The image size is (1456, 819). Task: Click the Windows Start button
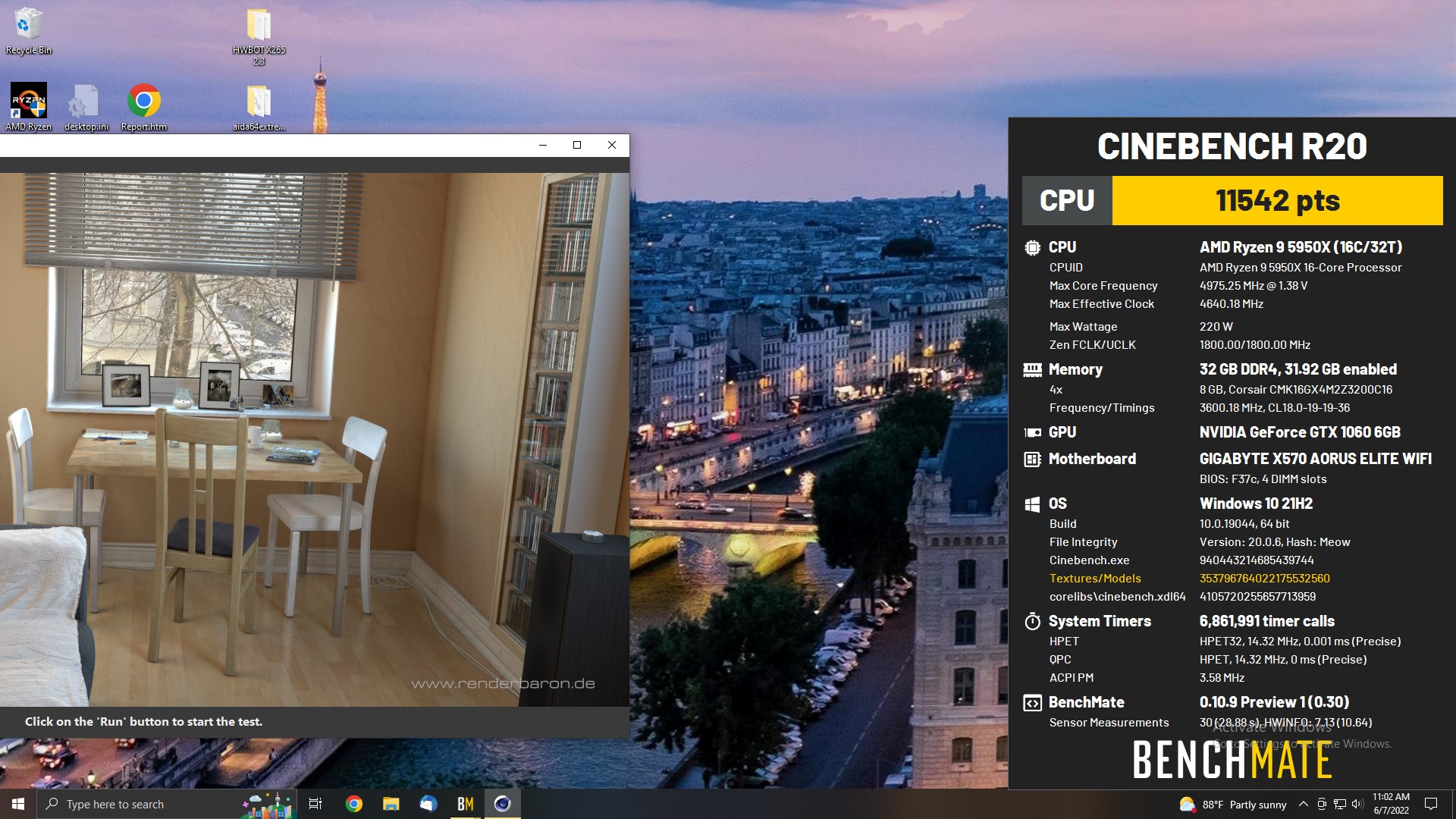tap(18, 804)
